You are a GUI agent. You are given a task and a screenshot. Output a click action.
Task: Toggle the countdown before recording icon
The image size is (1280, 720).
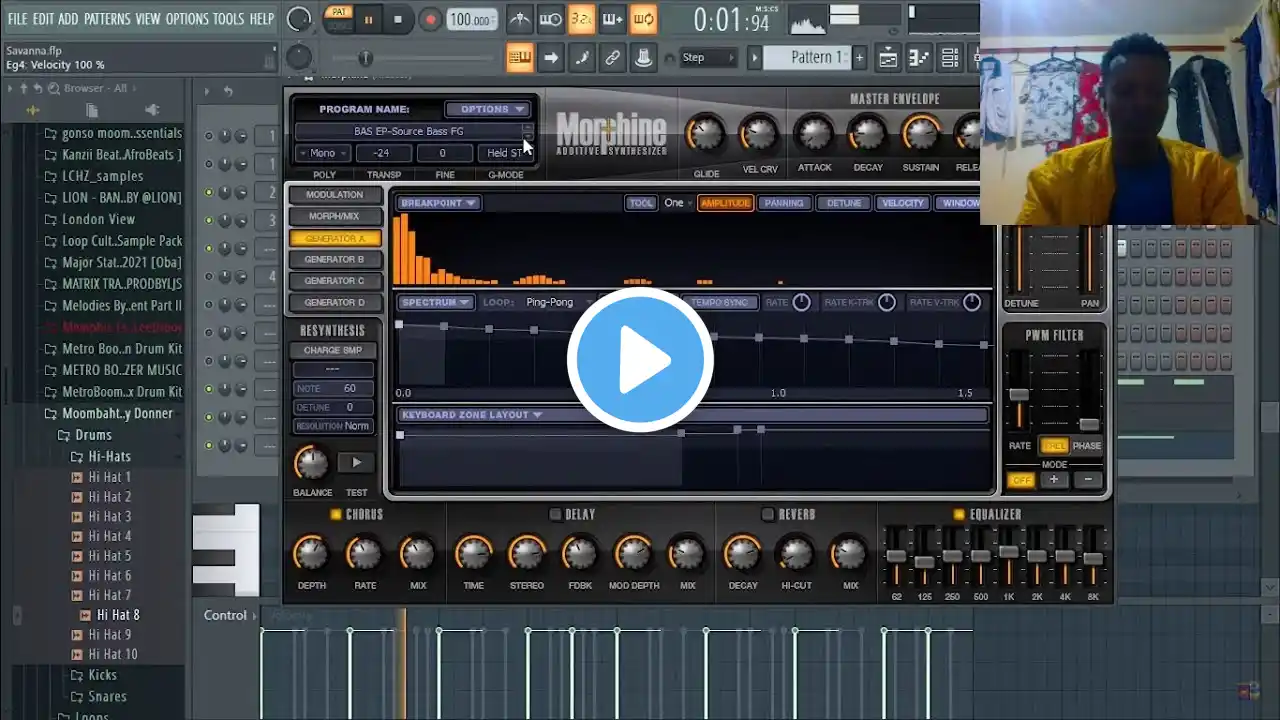click(x=581, y=19)
